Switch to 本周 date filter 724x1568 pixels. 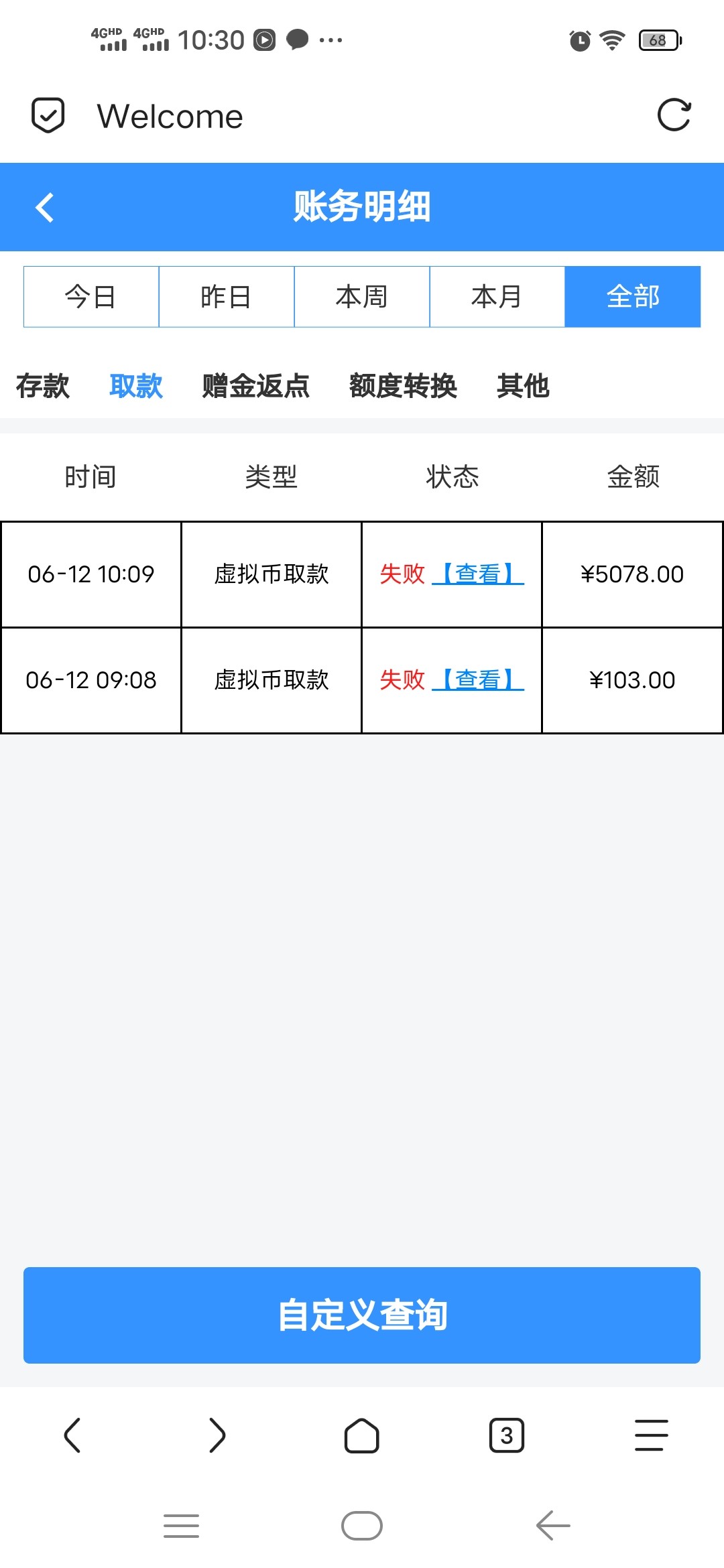pyautogui.click(x=362, y=297)
